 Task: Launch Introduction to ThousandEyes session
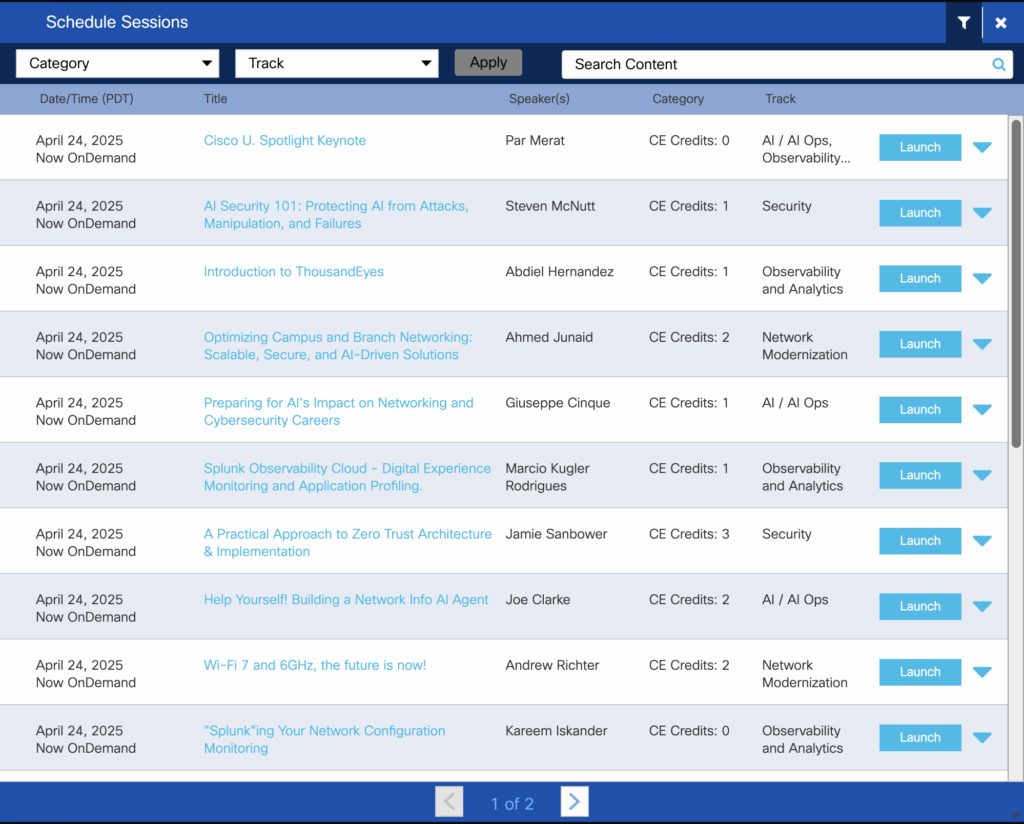920,279
